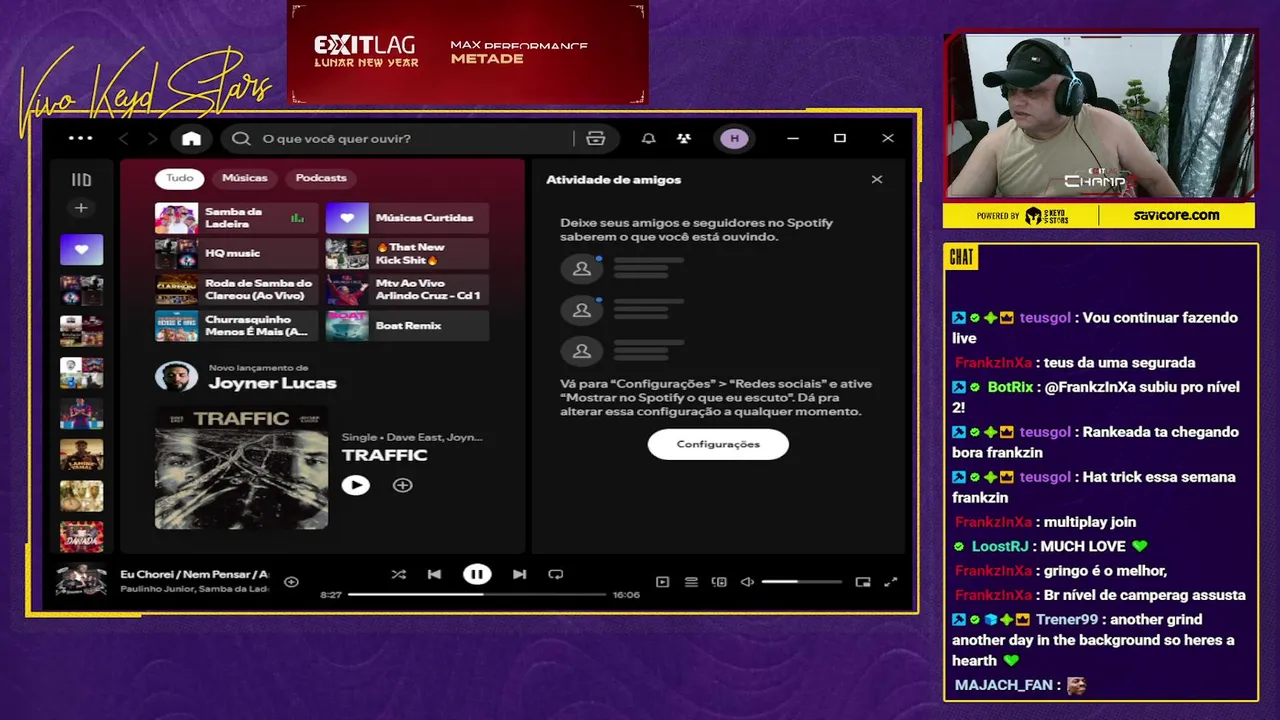1280x720 pixels.
Task: Open the Spotify three-dot menu
Action: pos(80,138)
